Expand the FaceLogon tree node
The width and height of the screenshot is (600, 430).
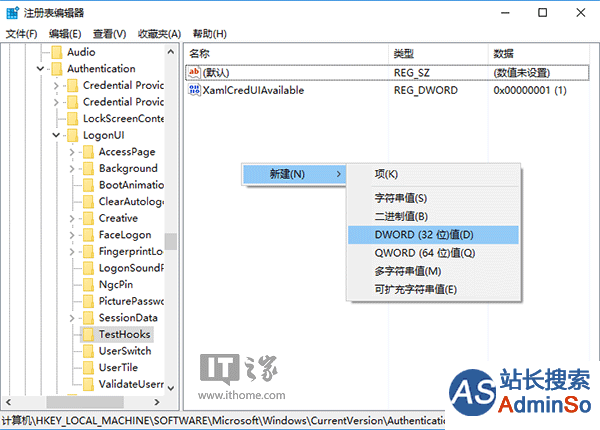72,235
